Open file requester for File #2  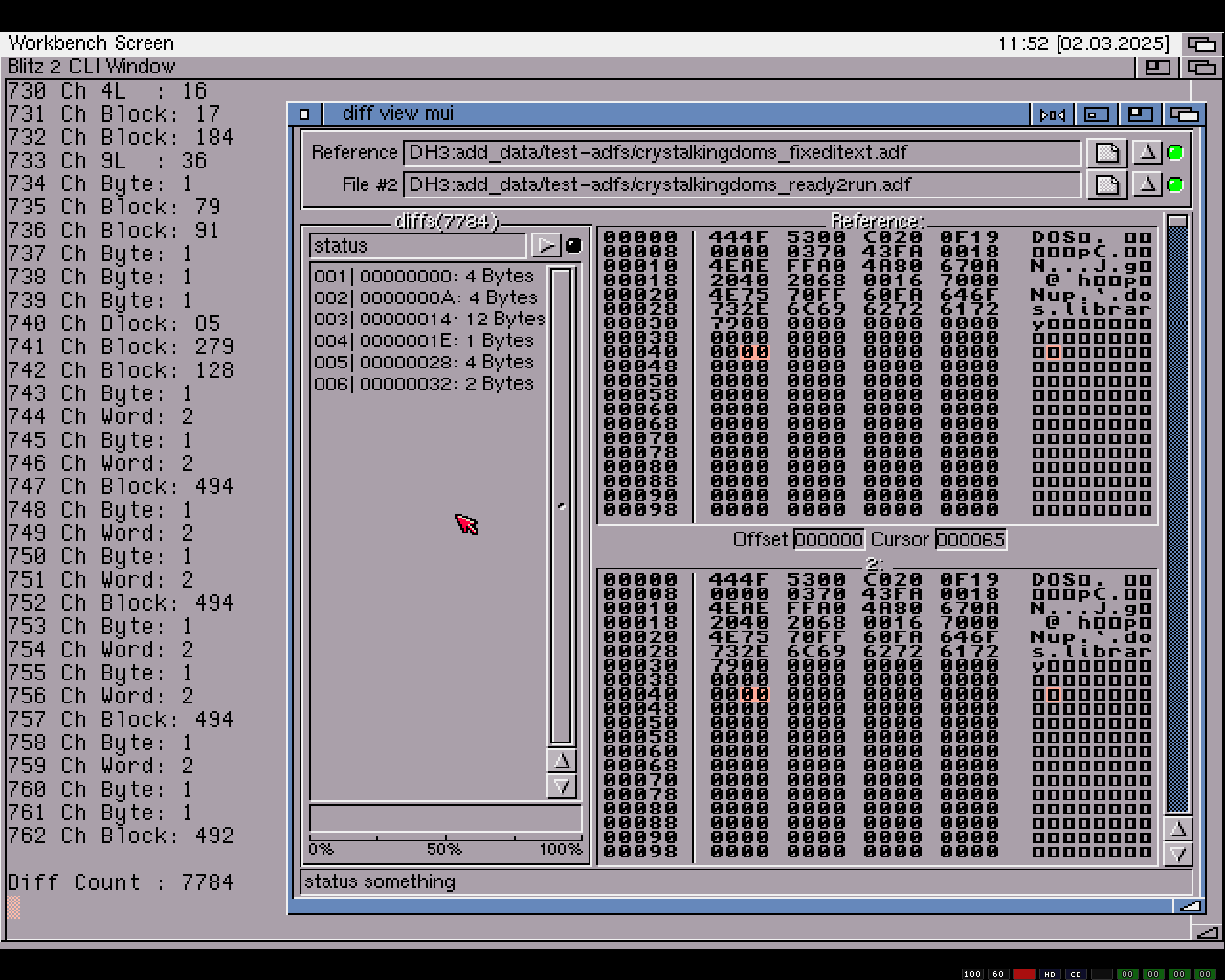(x=1107, y=186)
